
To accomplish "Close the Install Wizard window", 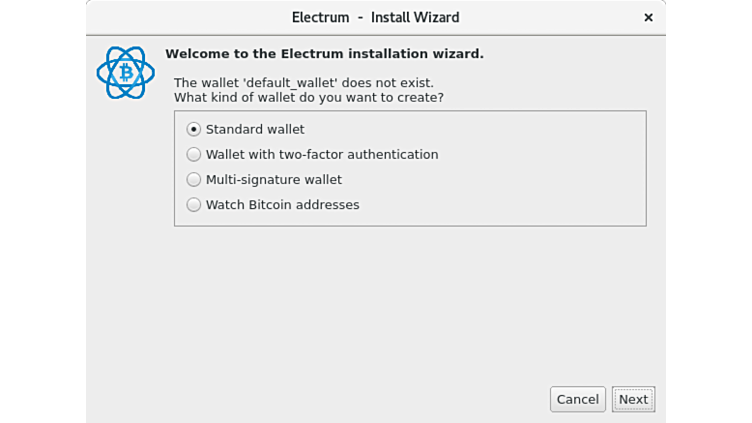I will [648, 17].
